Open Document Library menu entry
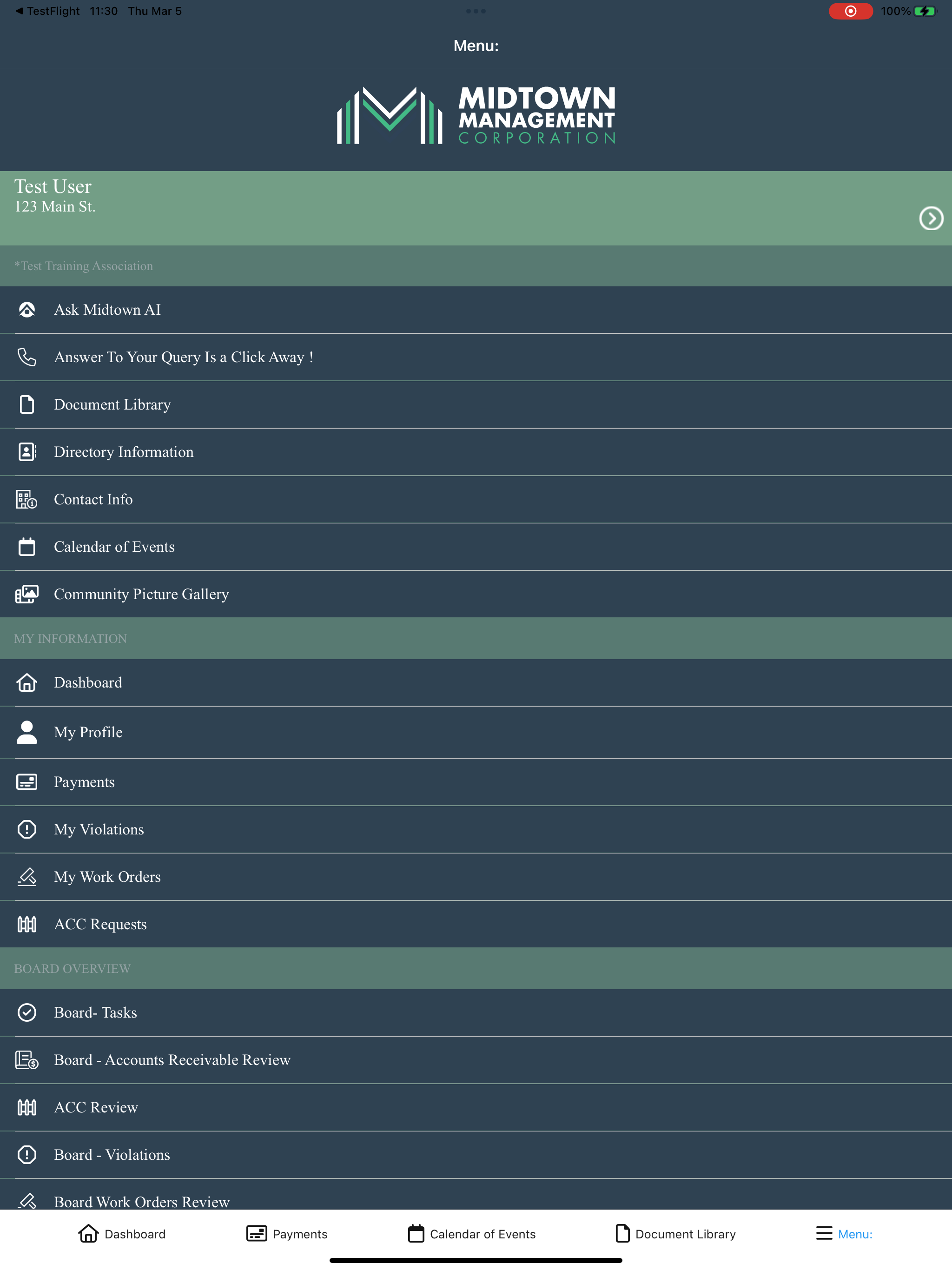 (x=476, y=404)
